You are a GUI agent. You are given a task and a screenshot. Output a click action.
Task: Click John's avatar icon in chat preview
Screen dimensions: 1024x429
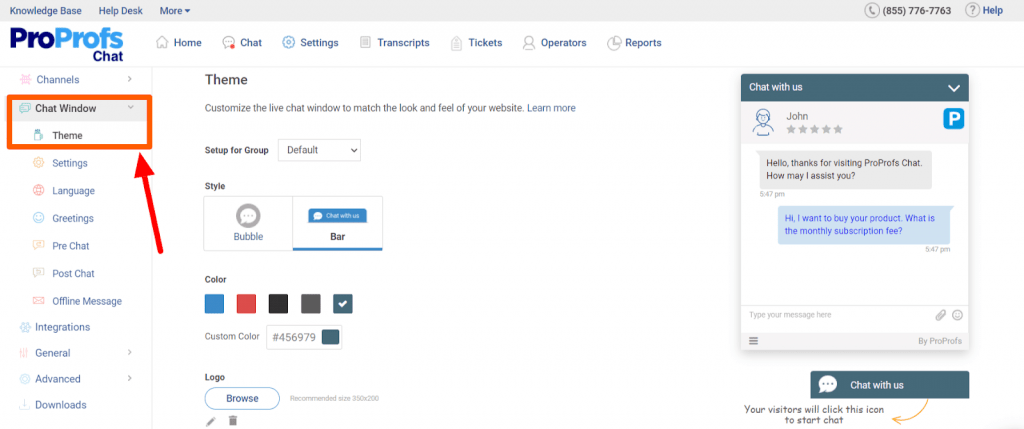click(x=763, y=122)
